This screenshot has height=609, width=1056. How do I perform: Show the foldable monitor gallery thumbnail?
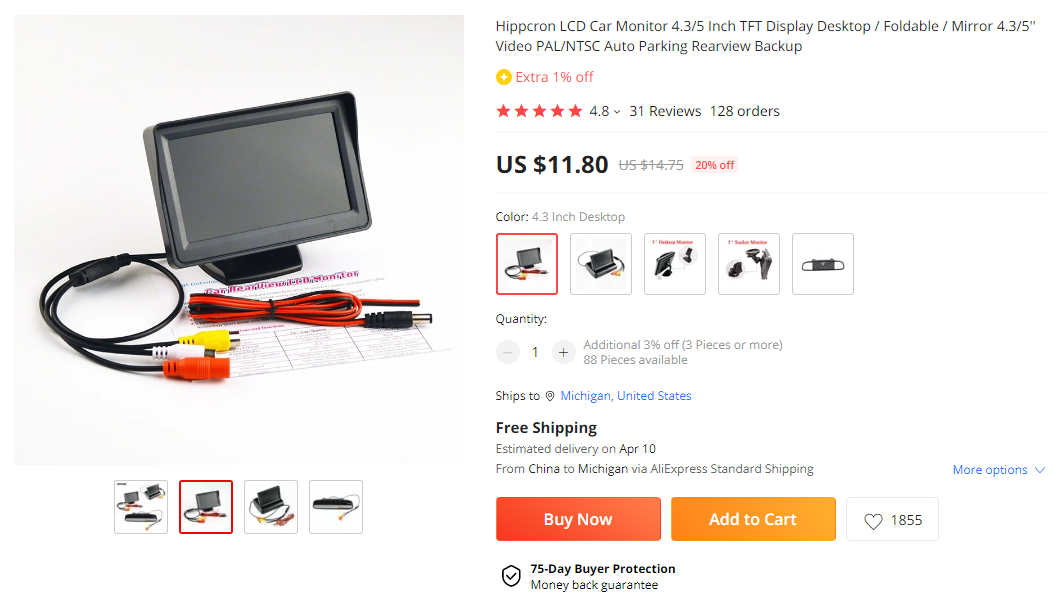(271, 507)
